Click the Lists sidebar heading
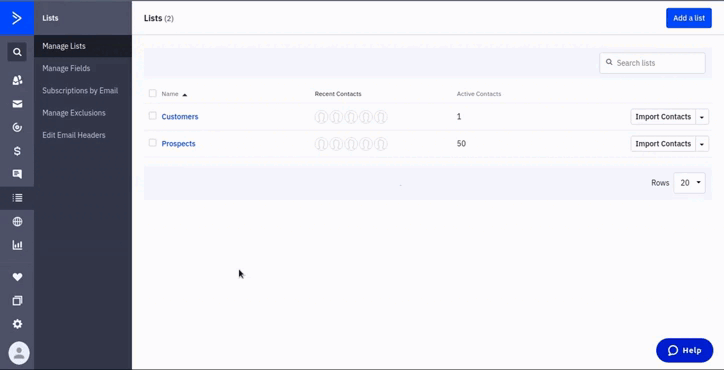This screenshot has height=370, width=724. click(50, 18)
